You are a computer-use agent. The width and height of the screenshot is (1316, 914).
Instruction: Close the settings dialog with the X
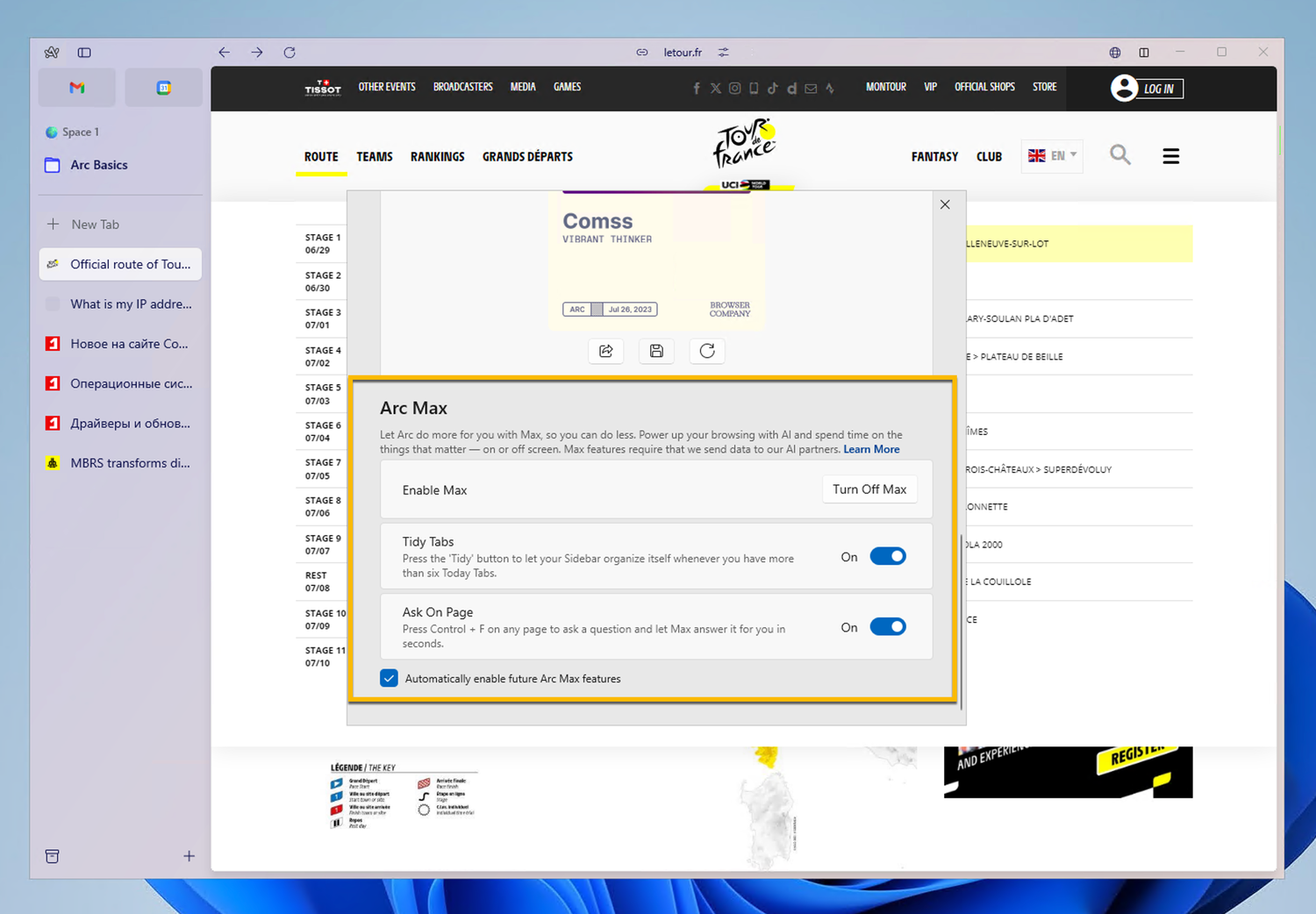pos(945,204)
